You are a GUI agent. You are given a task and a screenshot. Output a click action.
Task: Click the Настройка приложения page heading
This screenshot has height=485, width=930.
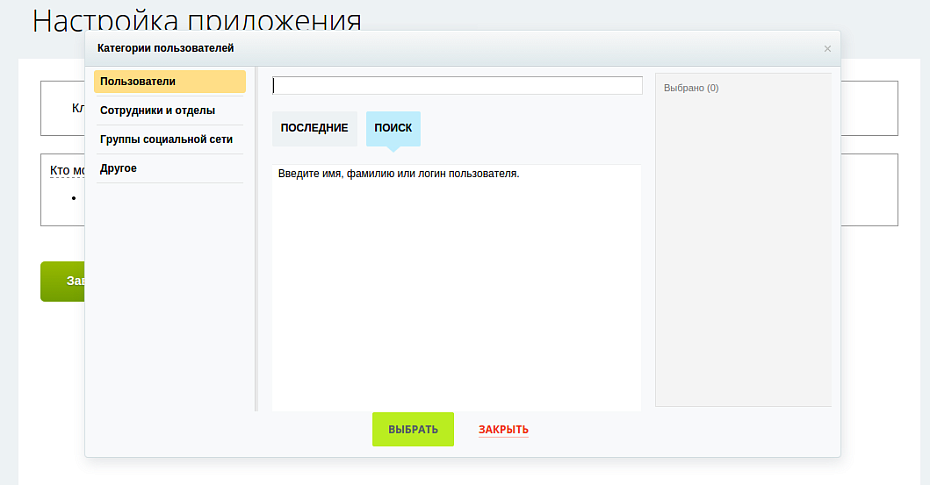pos(197,19)
